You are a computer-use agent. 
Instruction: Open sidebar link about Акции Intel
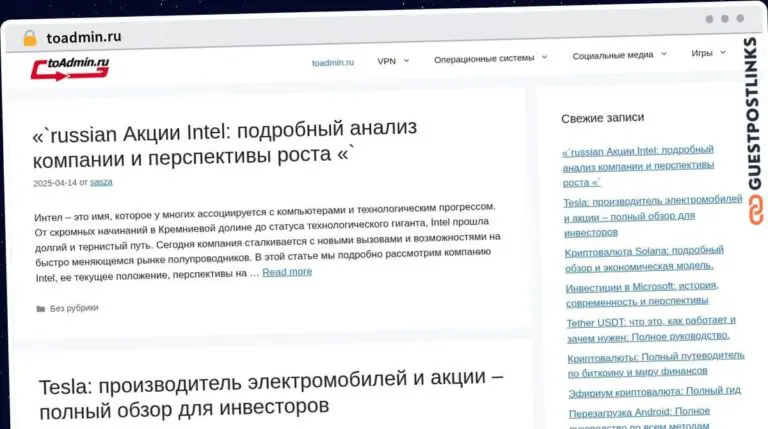tap(638, 166)
